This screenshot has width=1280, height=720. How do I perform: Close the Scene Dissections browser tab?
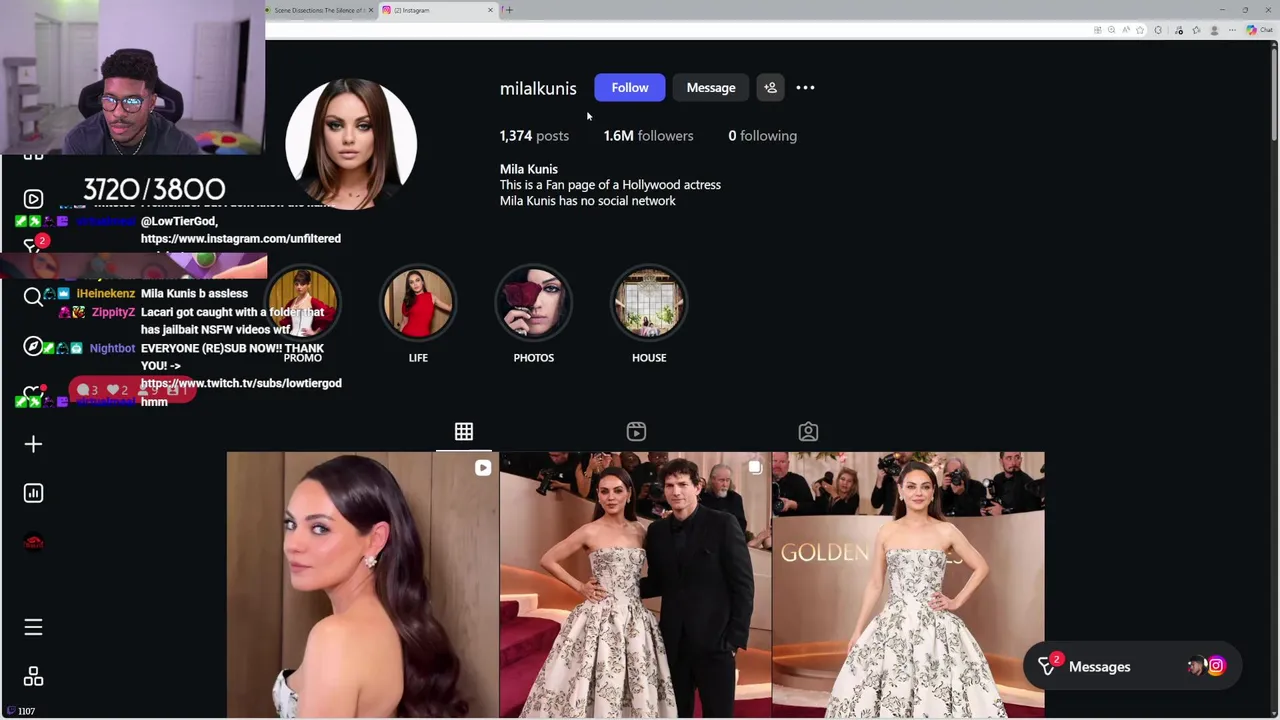pyautogui.click(x=371, y=10)
